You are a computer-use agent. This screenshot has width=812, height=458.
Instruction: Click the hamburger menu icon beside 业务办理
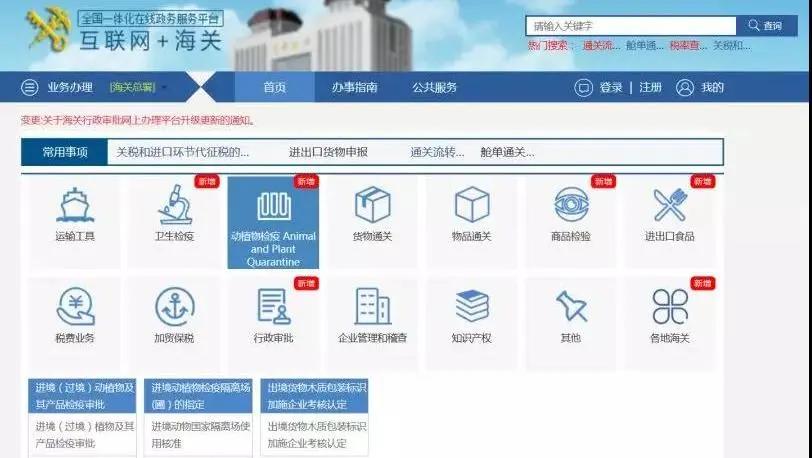tap(30, 87)
